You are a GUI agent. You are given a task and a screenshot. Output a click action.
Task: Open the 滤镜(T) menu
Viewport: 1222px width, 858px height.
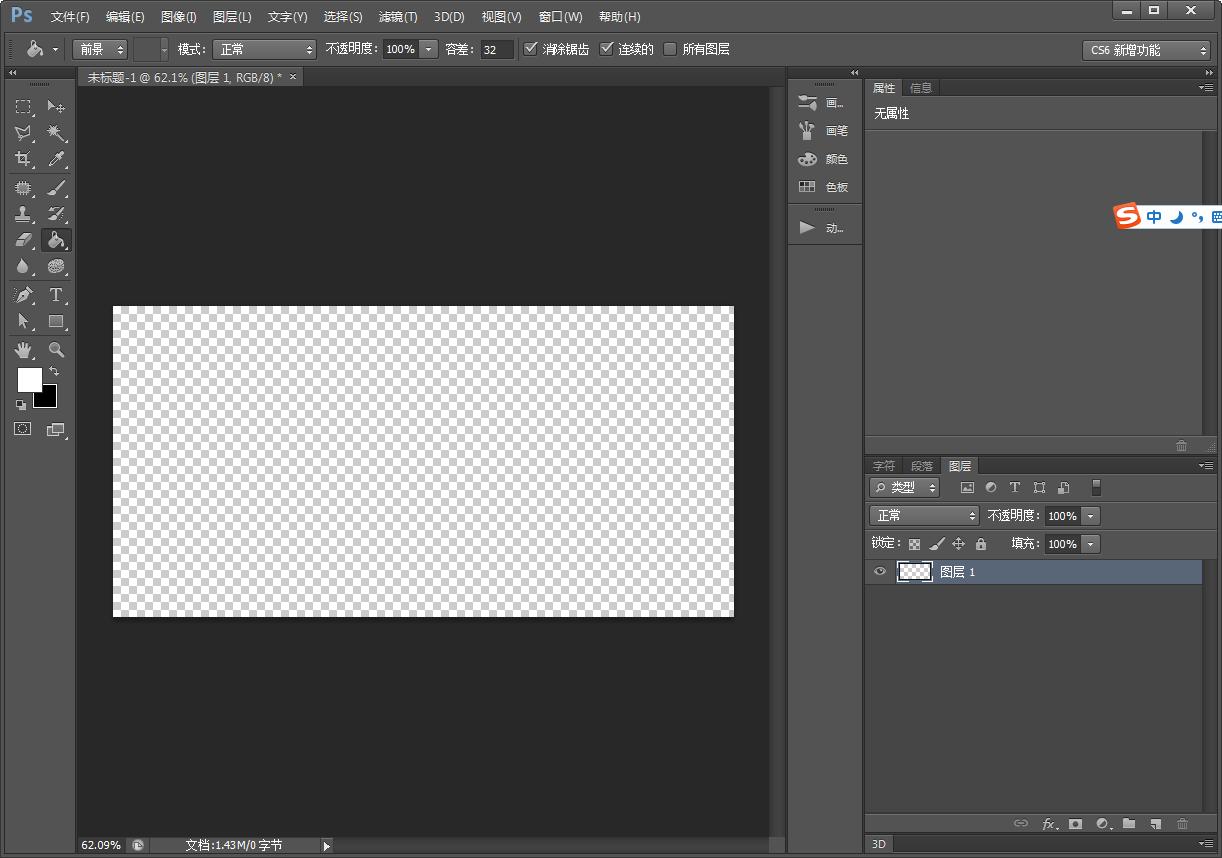pyautogui.click(x=398, y=17)
